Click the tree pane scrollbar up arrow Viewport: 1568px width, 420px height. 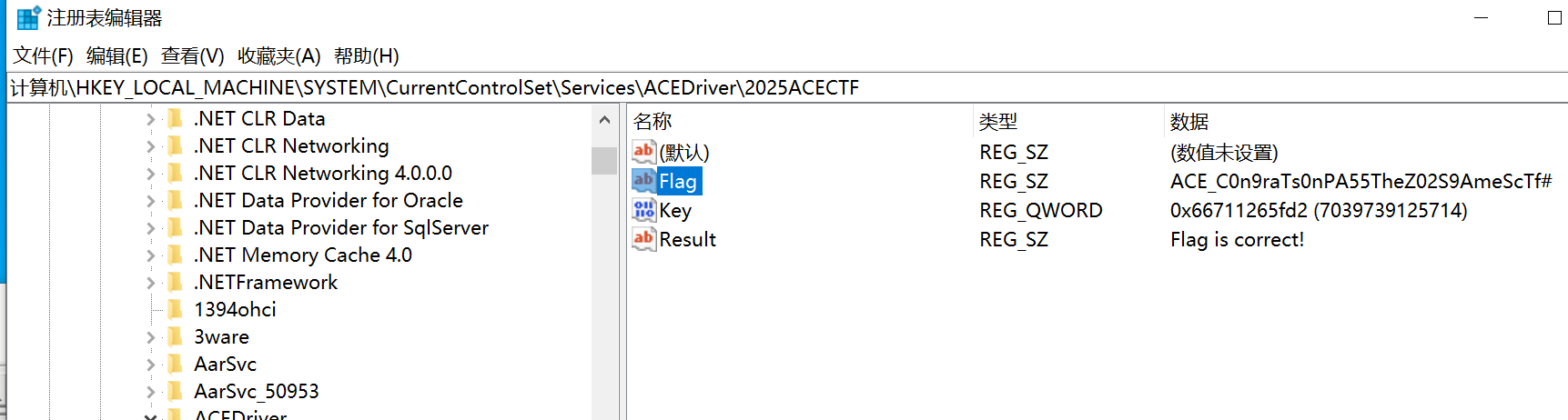pos(604,120)
